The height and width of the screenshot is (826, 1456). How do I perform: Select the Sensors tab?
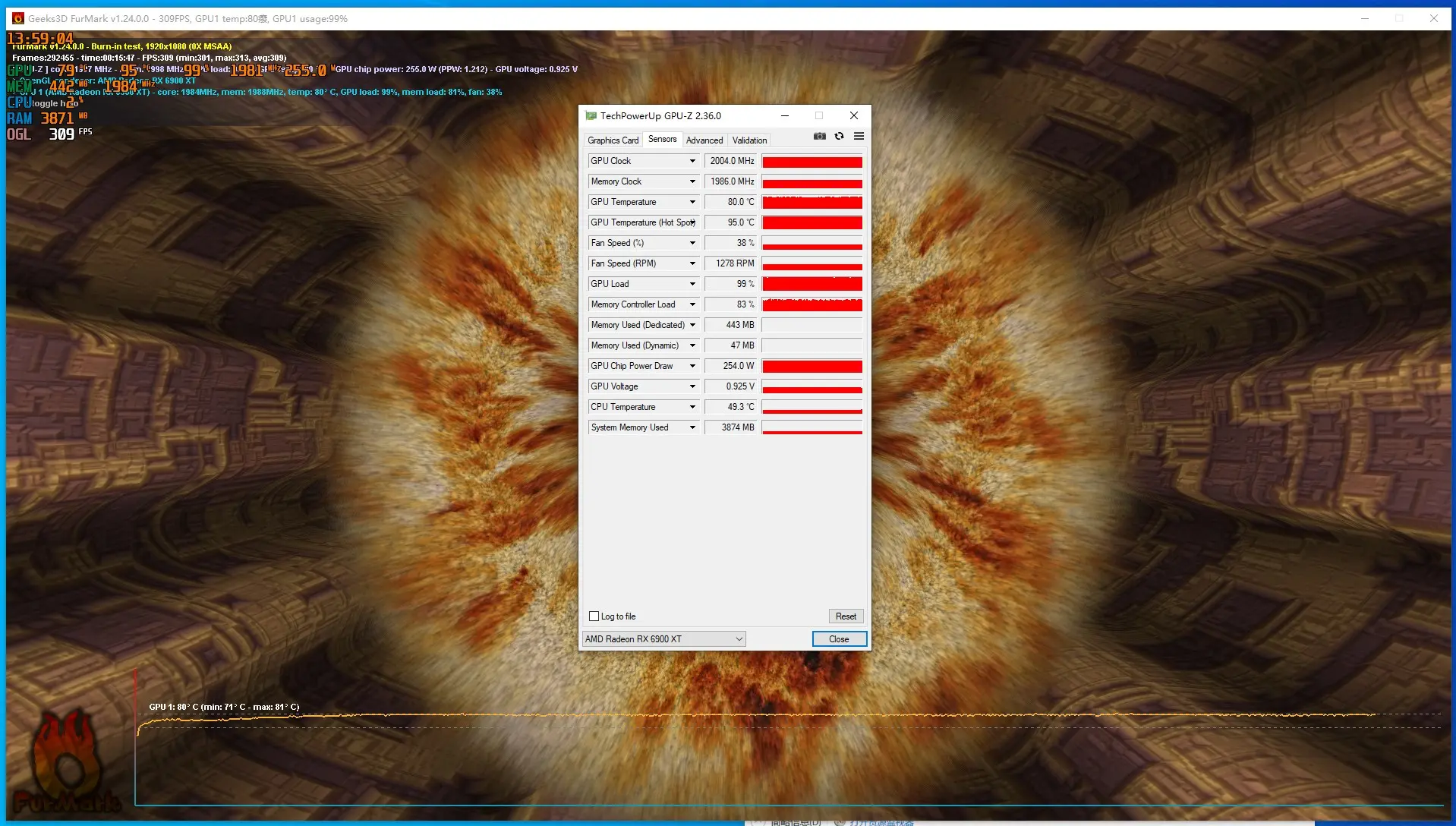click(662, 139)
